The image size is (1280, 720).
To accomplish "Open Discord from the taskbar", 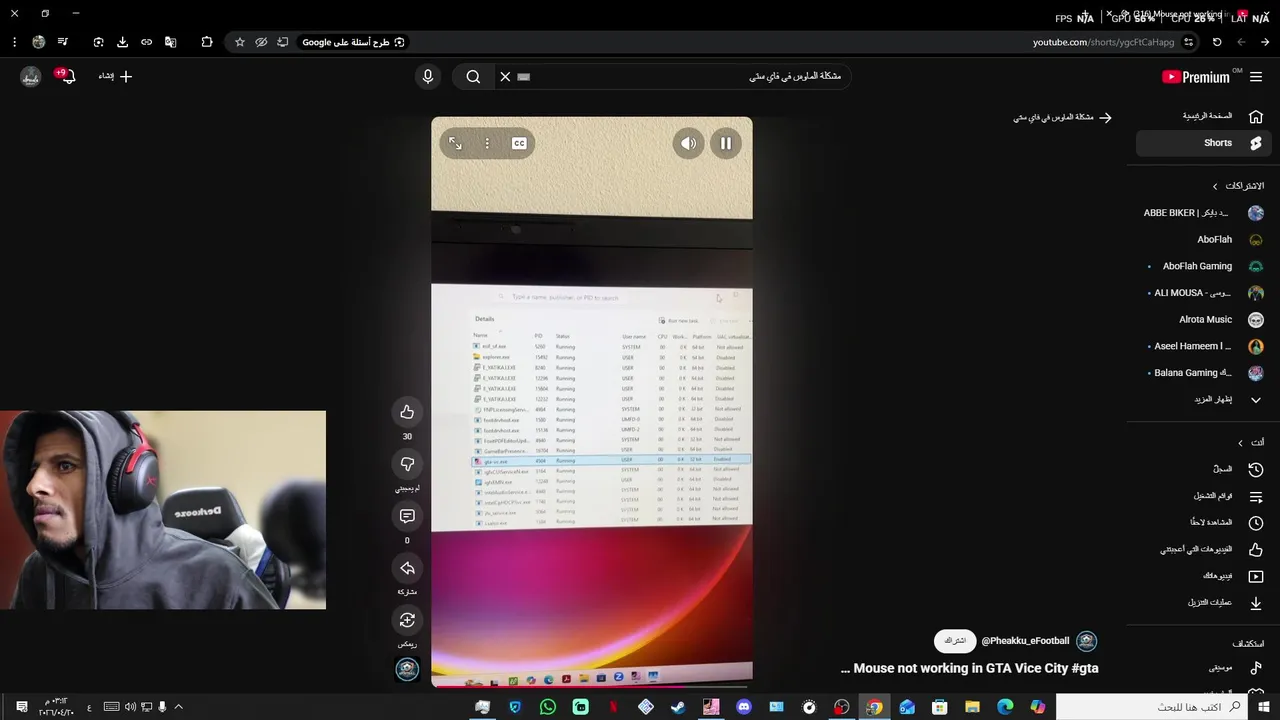I will coord(743,707).
